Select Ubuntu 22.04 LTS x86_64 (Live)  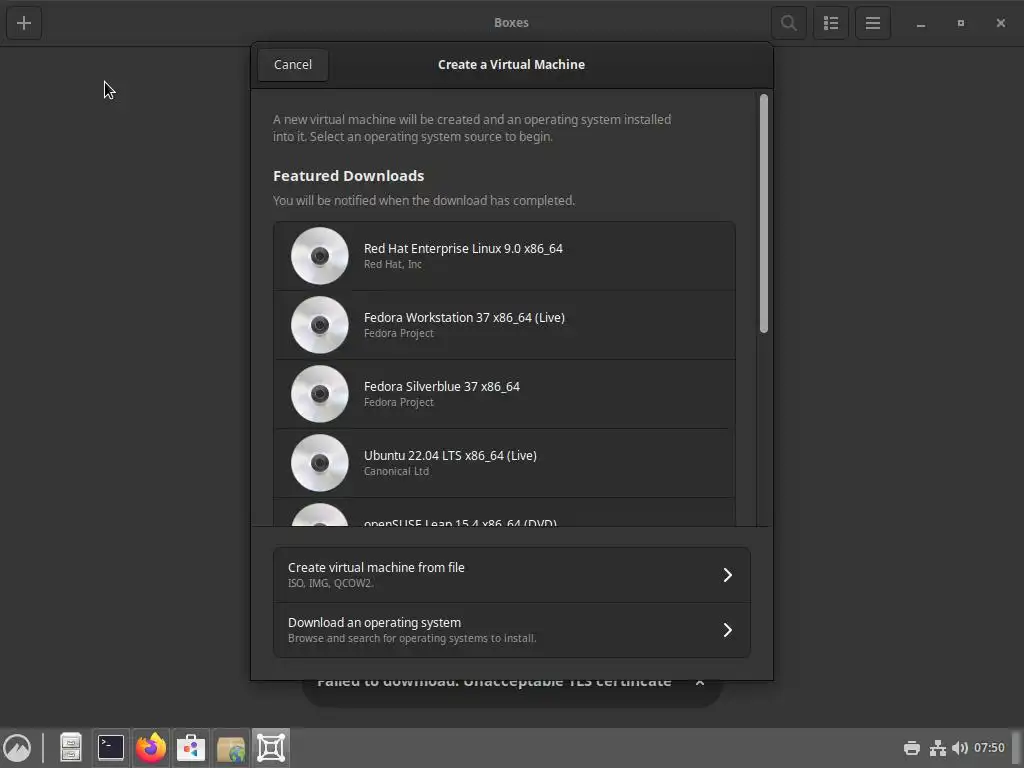tap(504, 463)
